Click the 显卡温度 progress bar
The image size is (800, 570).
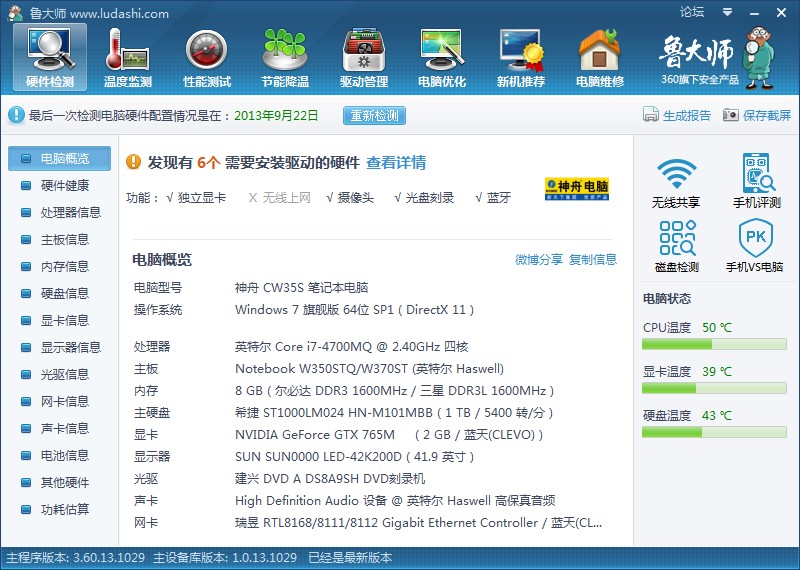pyautogui.click(x=714, y=388)
